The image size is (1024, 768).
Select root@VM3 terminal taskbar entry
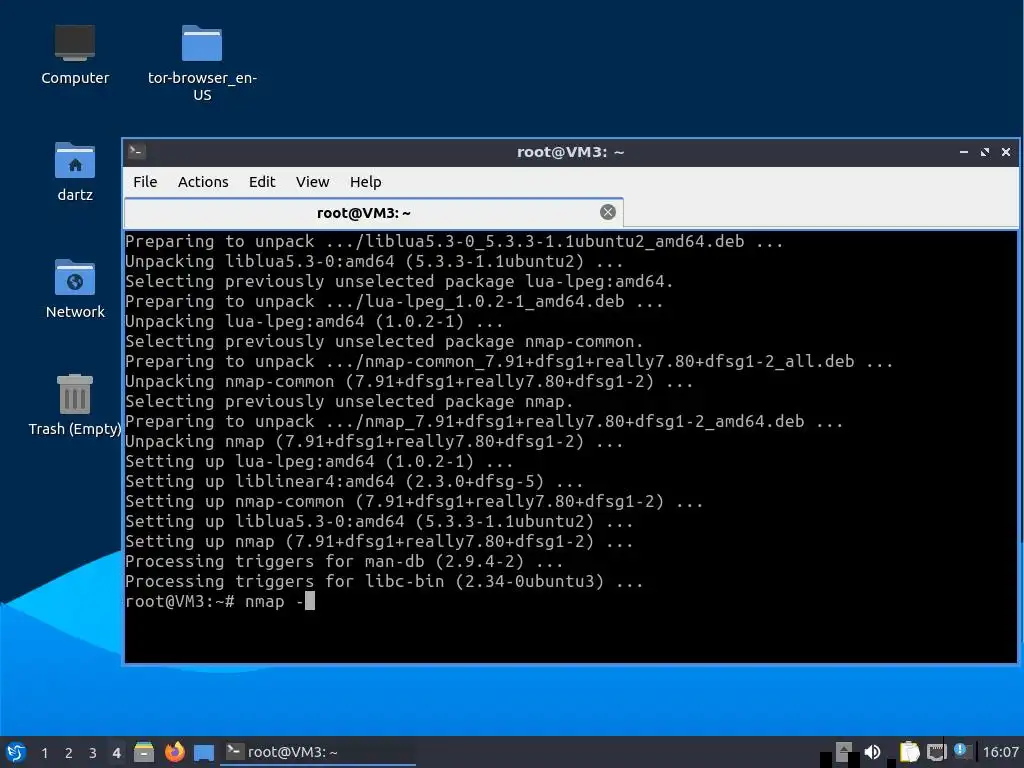(318, 752)
